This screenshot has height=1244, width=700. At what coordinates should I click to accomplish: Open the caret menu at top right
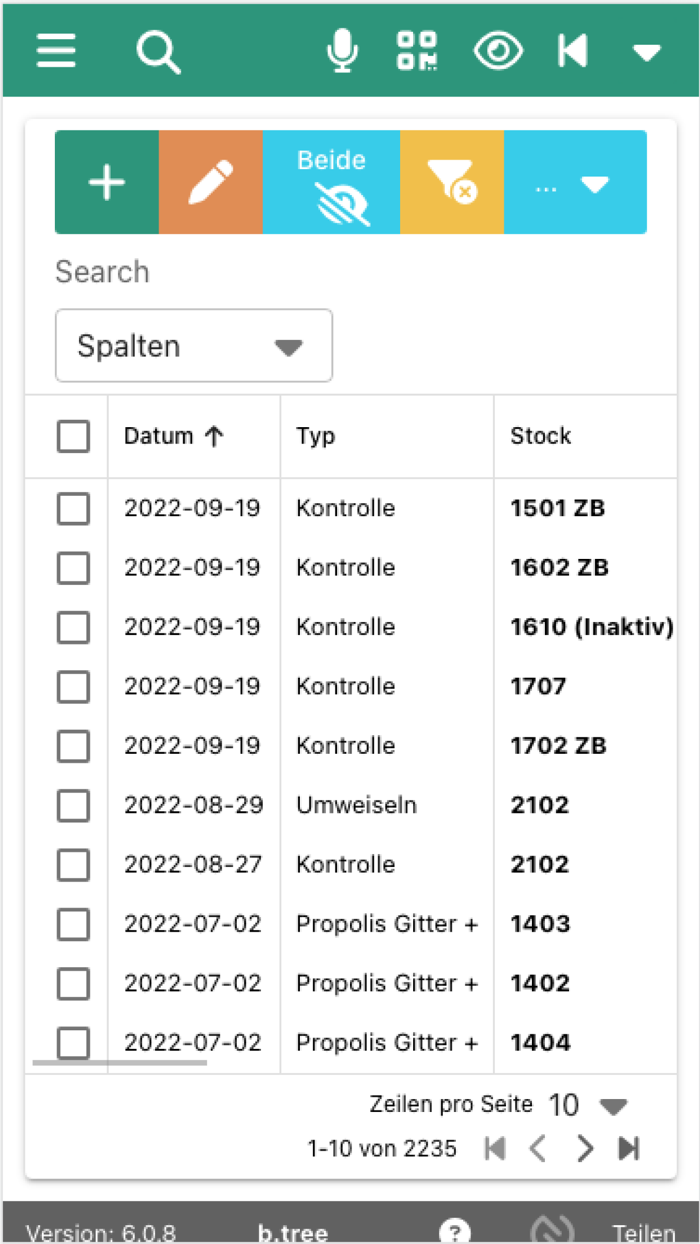[646, 51]
